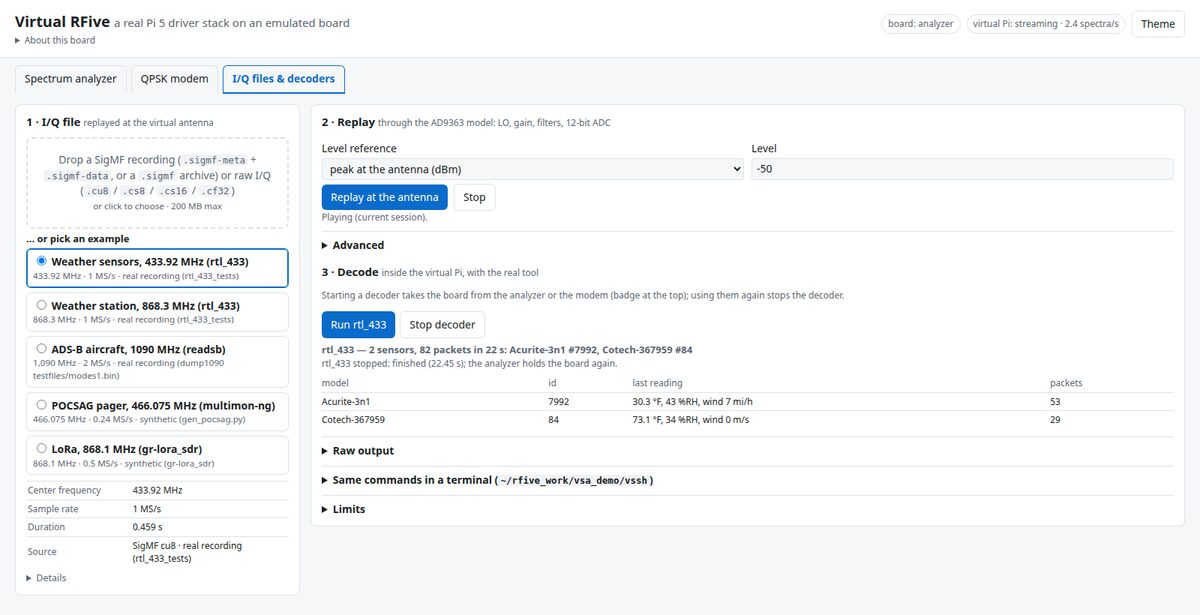
Task: Click the Run rtl_433 button
Action: point(358,324)
